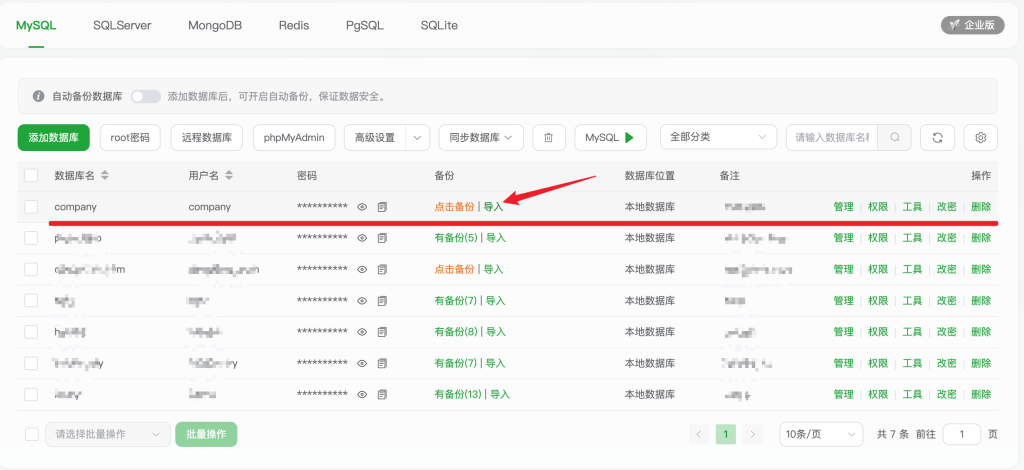The height and width of the screenshot is (470, 1024).
Task: Click the trash bin icon in toolbar
Action: (549, 138)
